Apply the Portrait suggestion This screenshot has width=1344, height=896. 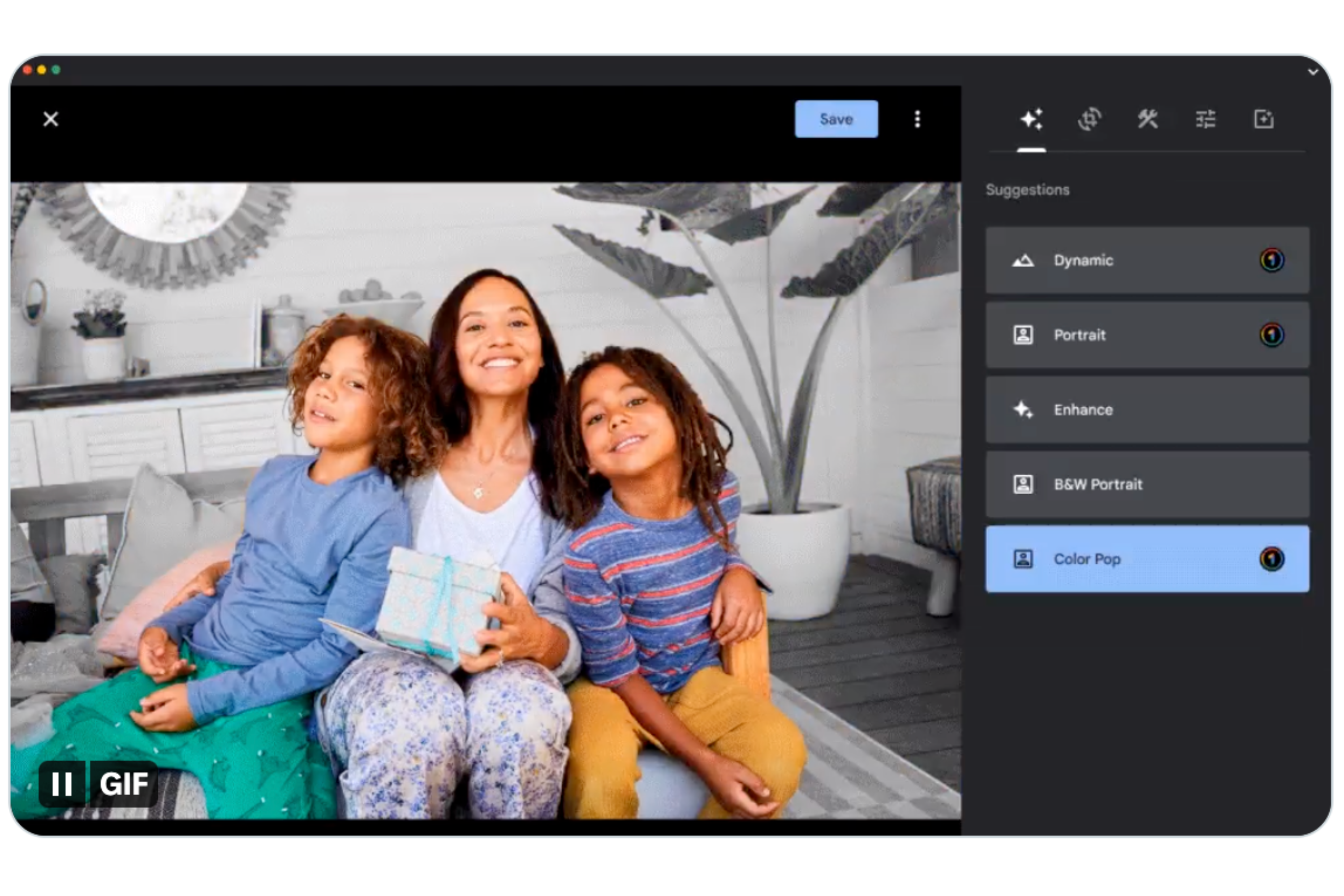1147,336
